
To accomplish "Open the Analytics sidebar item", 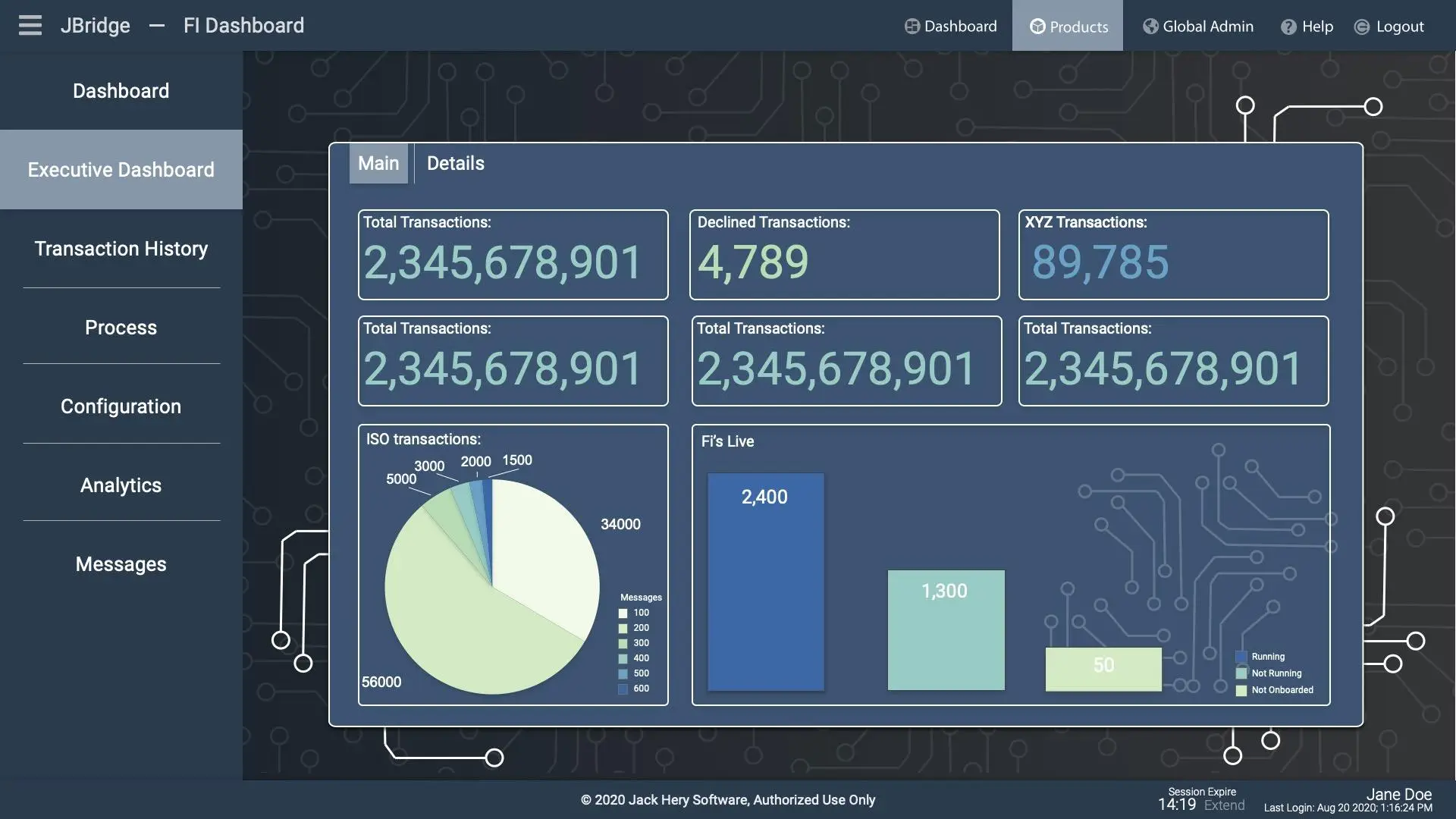I will 121,485.
